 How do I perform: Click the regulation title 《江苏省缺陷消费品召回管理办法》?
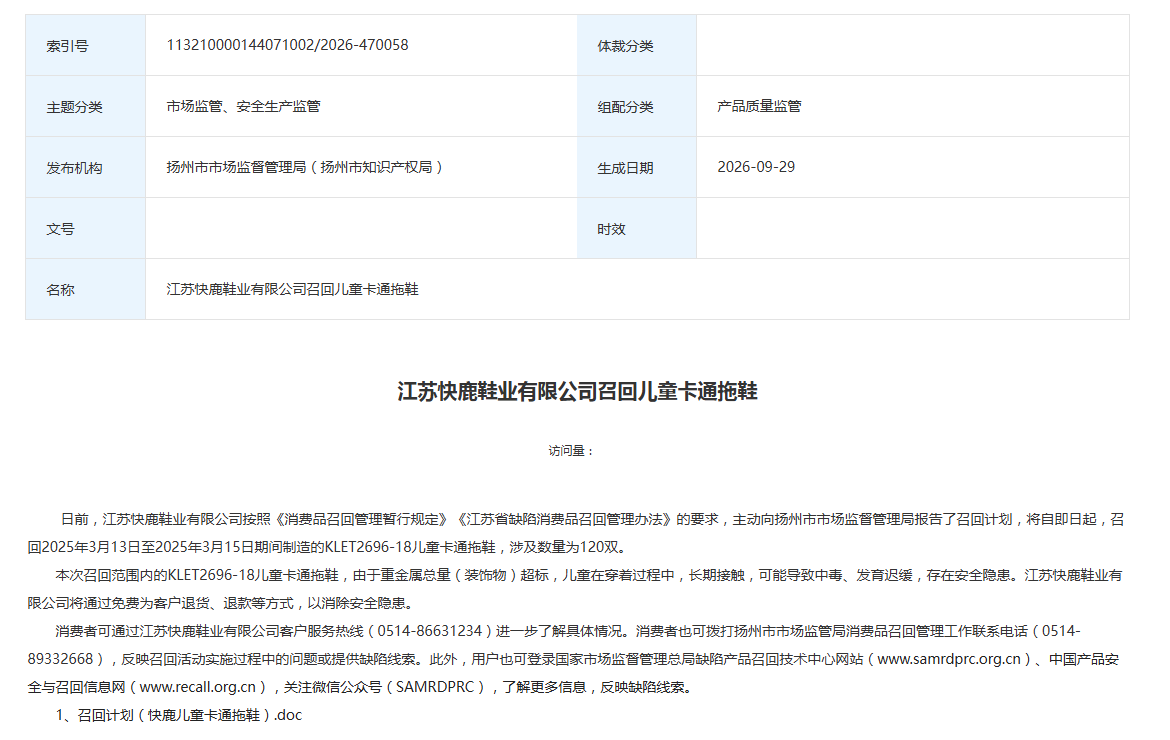(565, 519)
